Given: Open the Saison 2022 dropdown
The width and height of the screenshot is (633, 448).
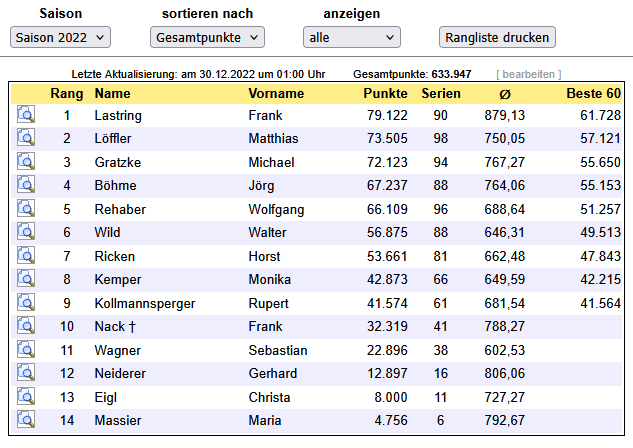Looking at the screenshot, I should (61, 37).
